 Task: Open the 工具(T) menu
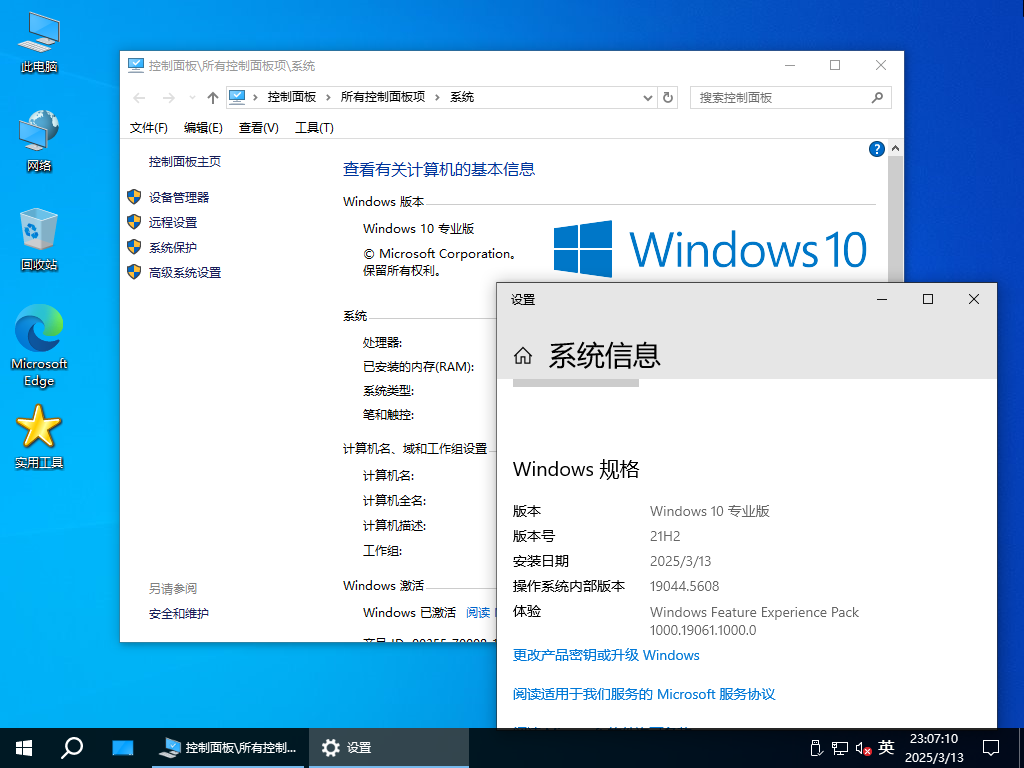314,128
